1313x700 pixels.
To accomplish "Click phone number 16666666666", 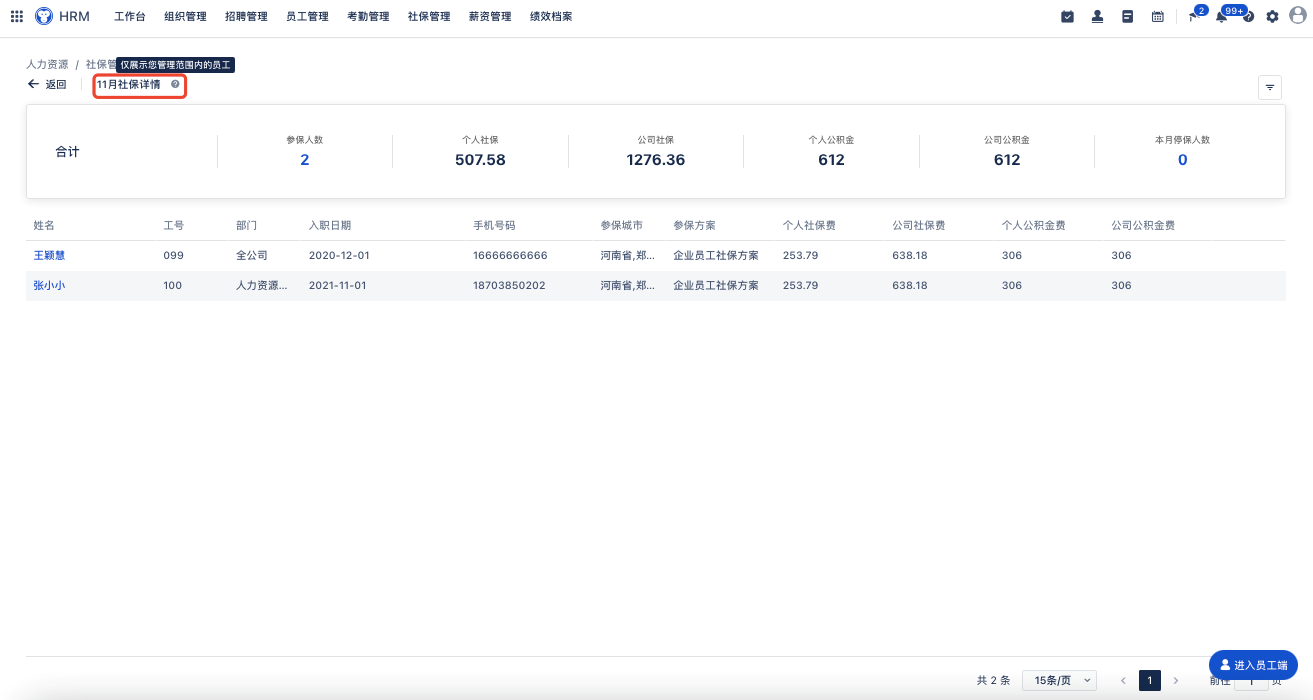I will [510, 255].
